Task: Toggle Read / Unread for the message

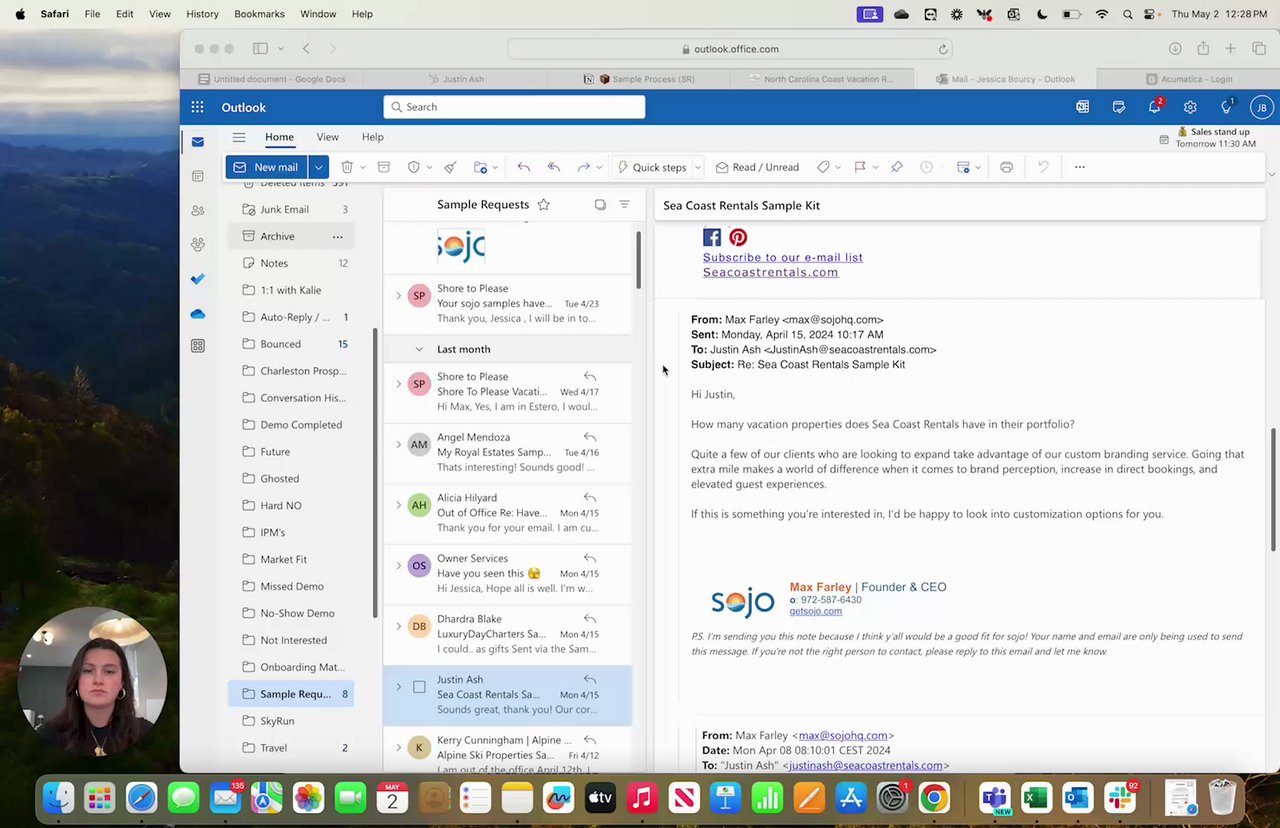Action: [x=757, y=167]
